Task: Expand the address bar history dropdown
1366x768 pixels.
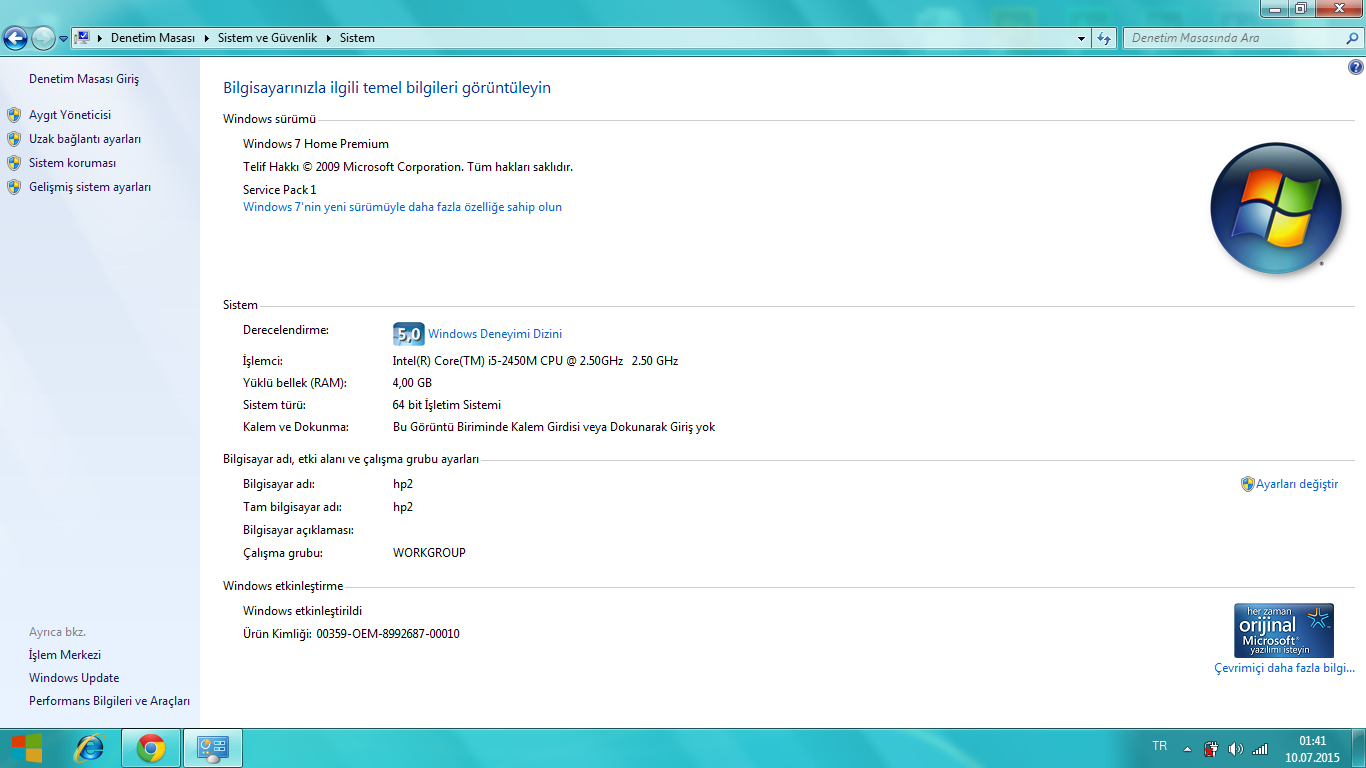Action: coord(1082,38)
